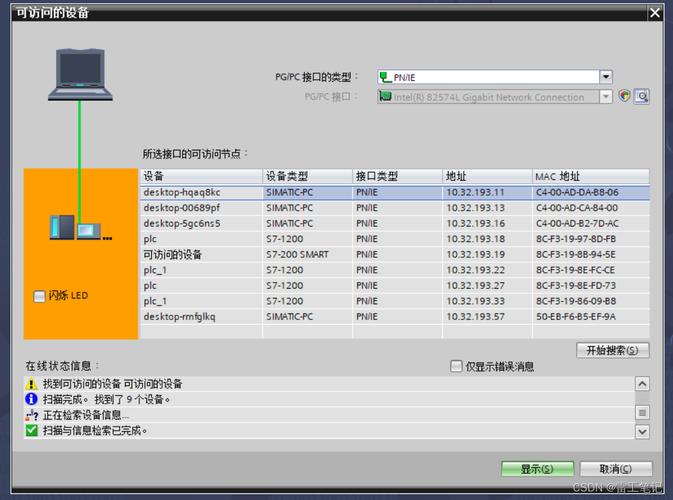Click the 开始搜索(S) button
This screenshot has height=500, width=673.
pyautogui.click(x=612, y=350)
